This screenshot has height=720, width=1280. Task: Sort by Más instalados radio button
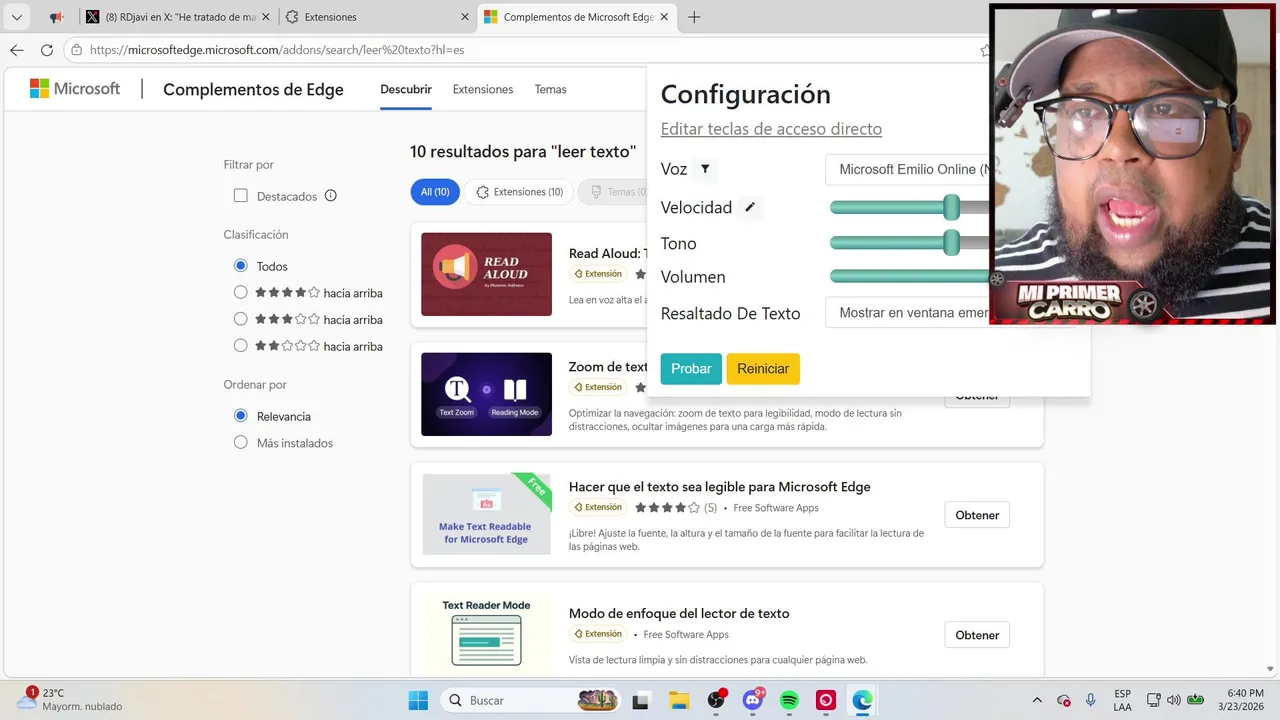(x=240, y=442)
